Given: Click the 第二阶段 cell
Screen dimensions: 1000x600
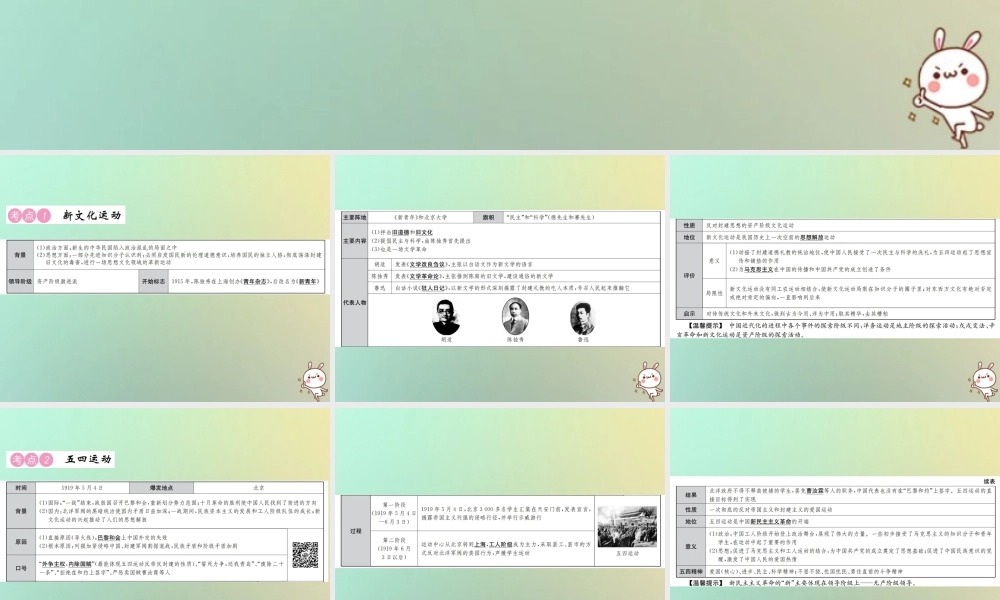Looking at the screenshot, I should 394,548.
